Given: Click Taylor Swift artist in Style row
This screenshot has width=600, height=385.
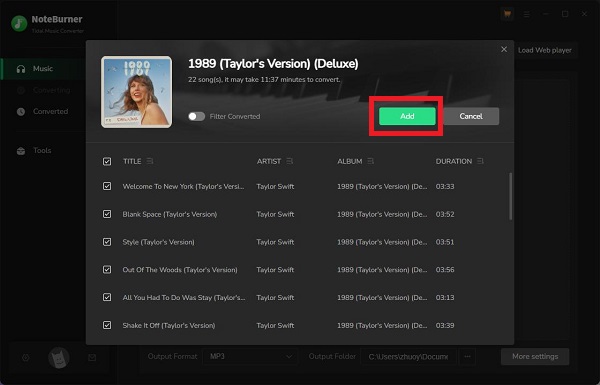Looking at the screenshot, I should click(276, 242).
